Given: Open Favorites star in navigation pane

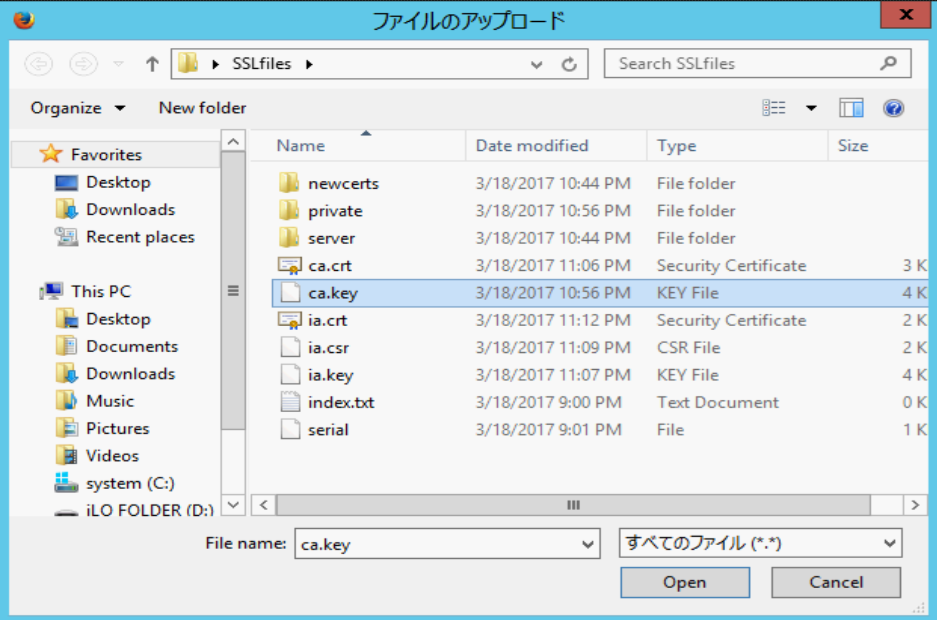Looking at the screenshot, I should [x=51, y=154].
